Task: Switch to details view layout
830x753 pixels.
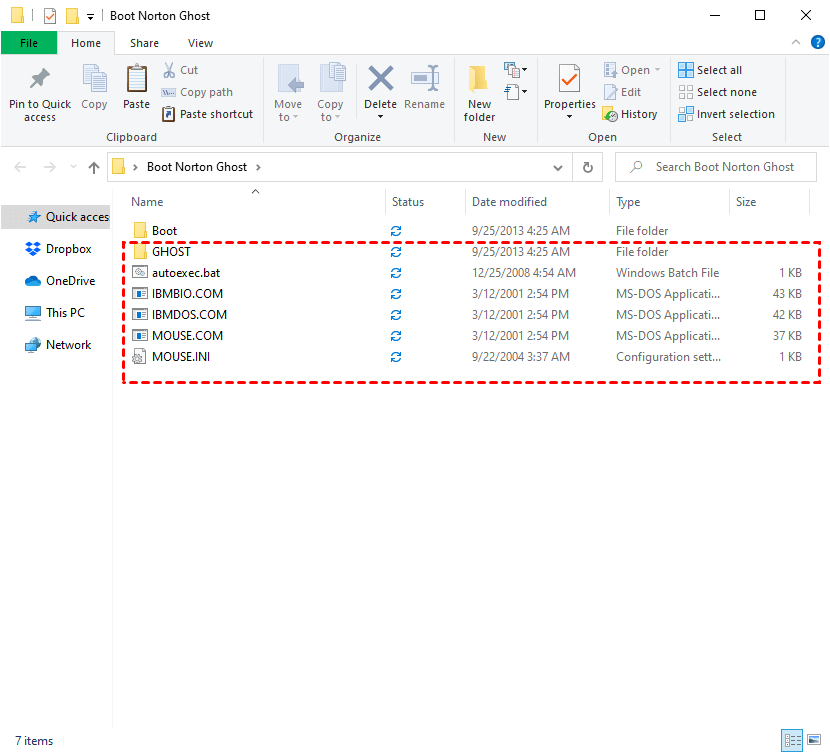Action: point(793,740)
